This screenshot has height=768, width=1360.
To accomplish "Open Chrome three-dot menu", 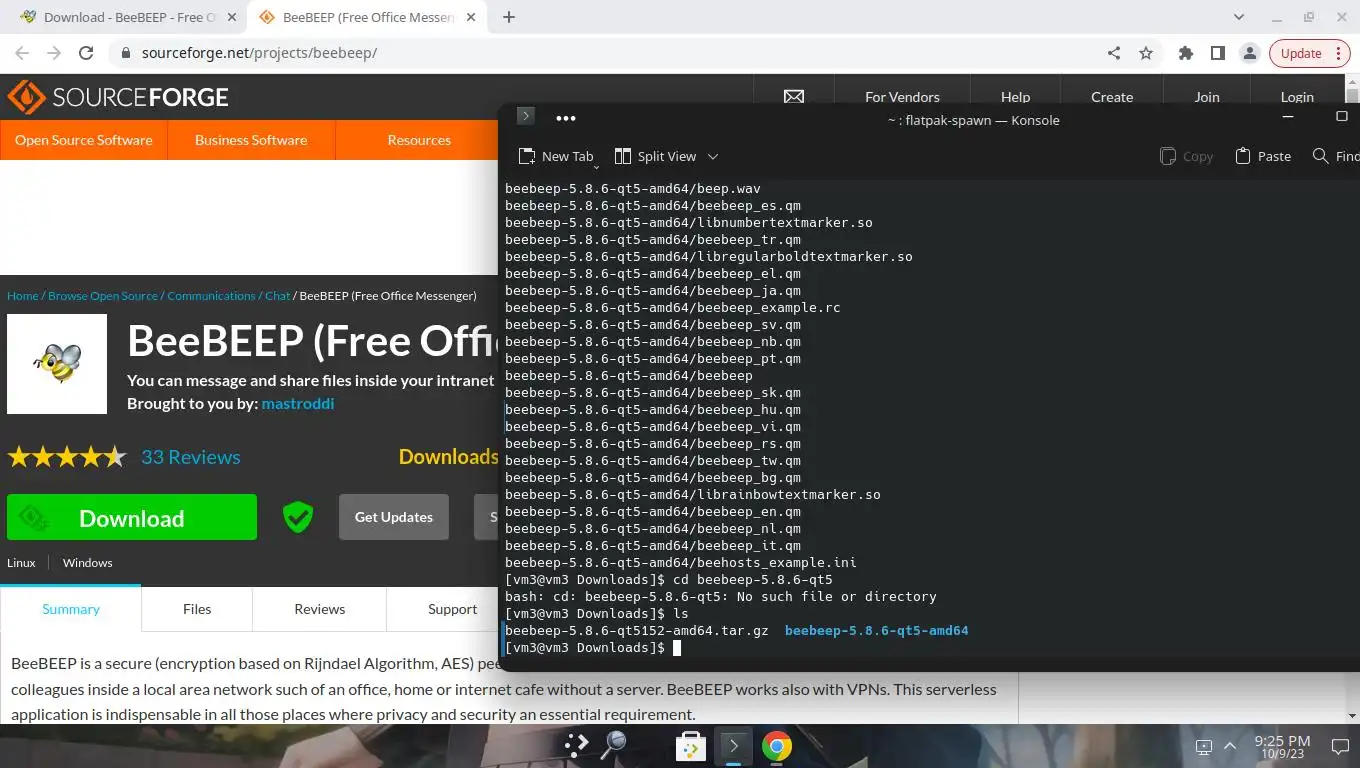I will pos(1340,53).
